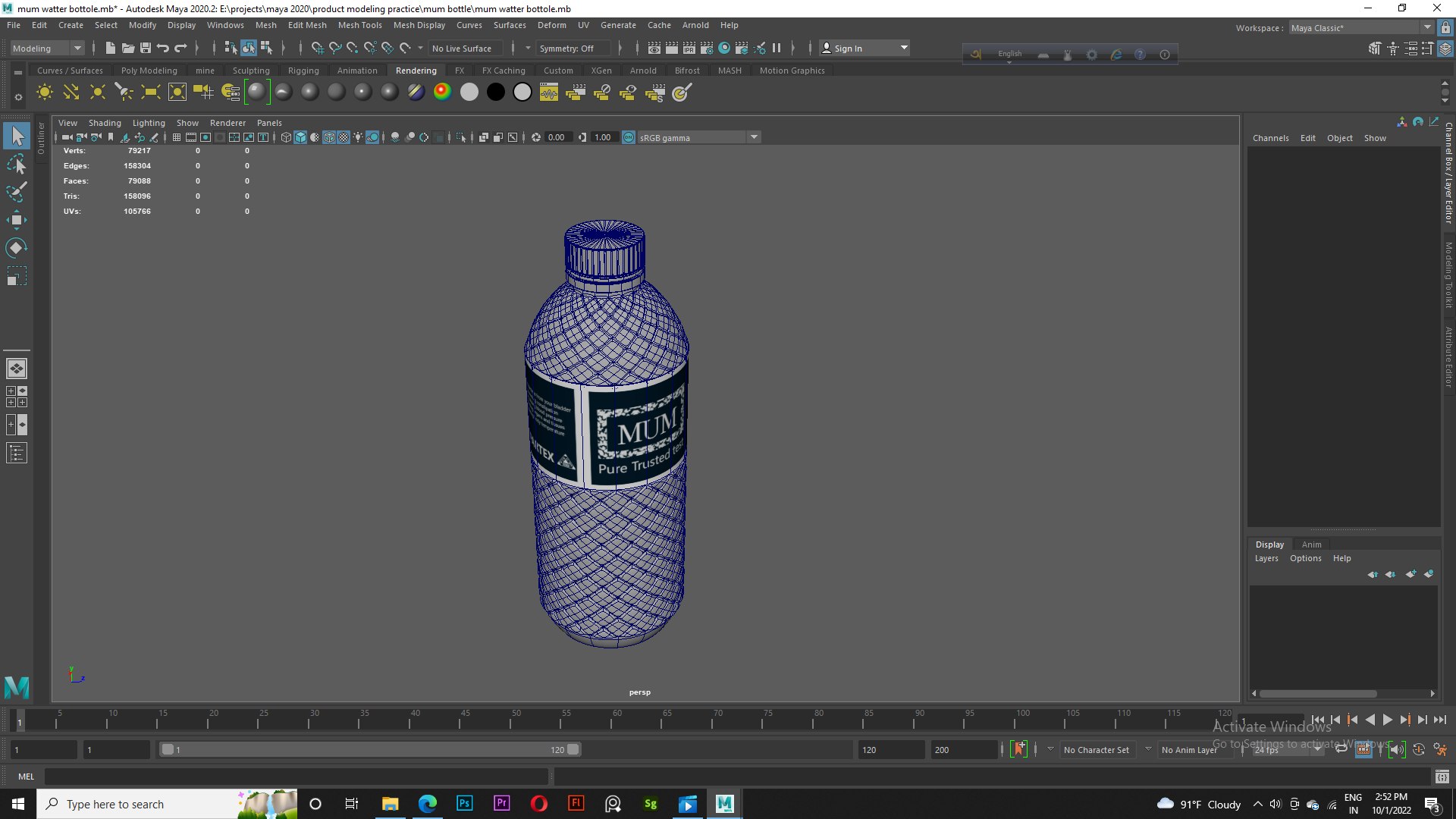Play the animation forwards
The width and height of the screenshot is (1456, 819).
(1387, 720)
